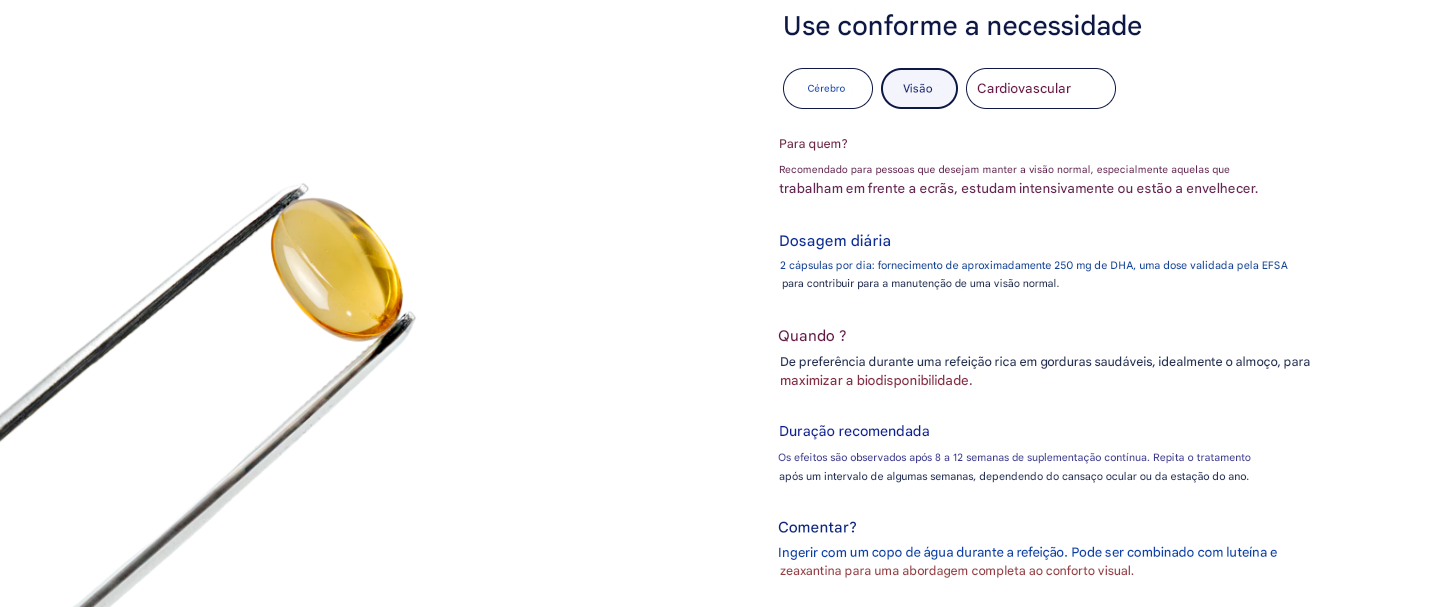Click the 'manutenção de uma visão normal' line
This screenshot has height=607, width=1440.
(920, 284)
